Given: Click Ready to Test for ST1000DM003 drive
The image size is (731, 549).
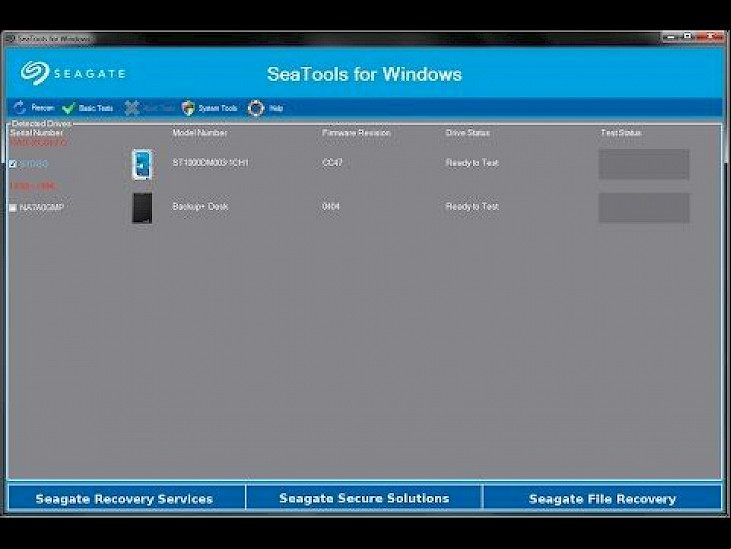Looking at the screenshot, I should (x=472, y=163).
